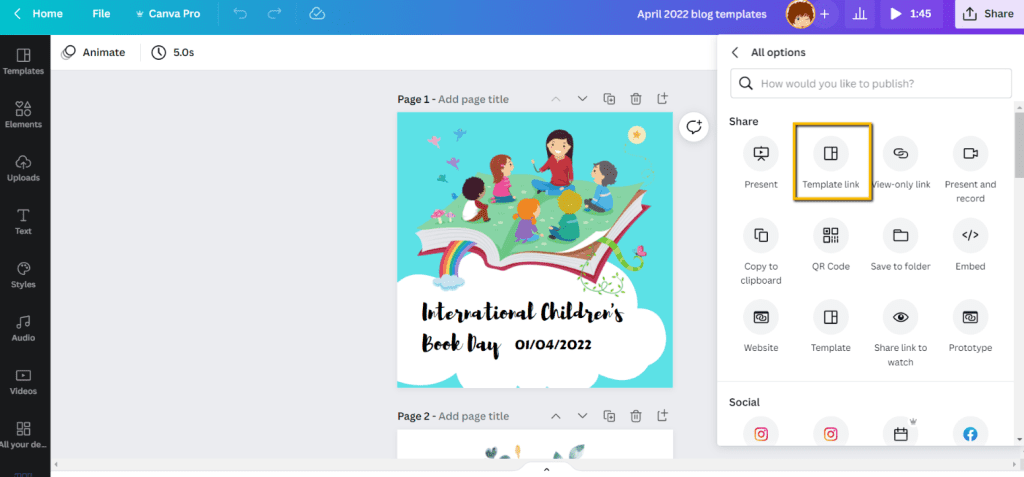The width and height of the screenshot is (1024, 477).
Task: Click the undo arrow
Action: coord(240,14)
